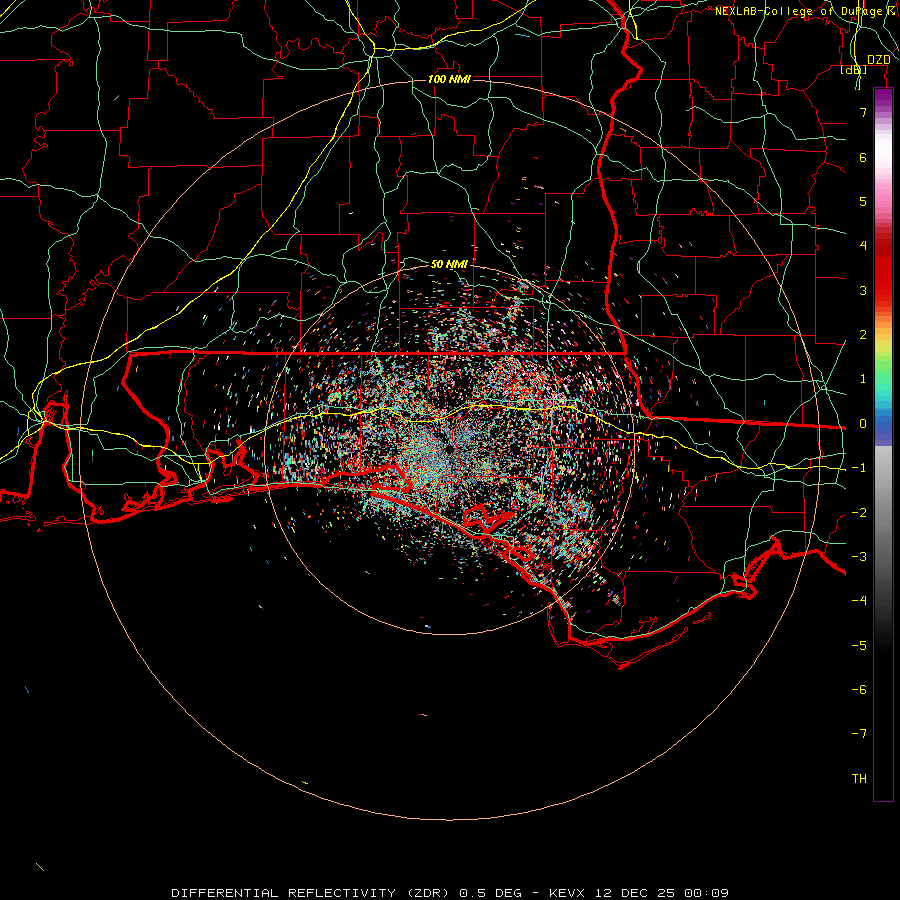Click the color scale value 6

tap(863, 157)
